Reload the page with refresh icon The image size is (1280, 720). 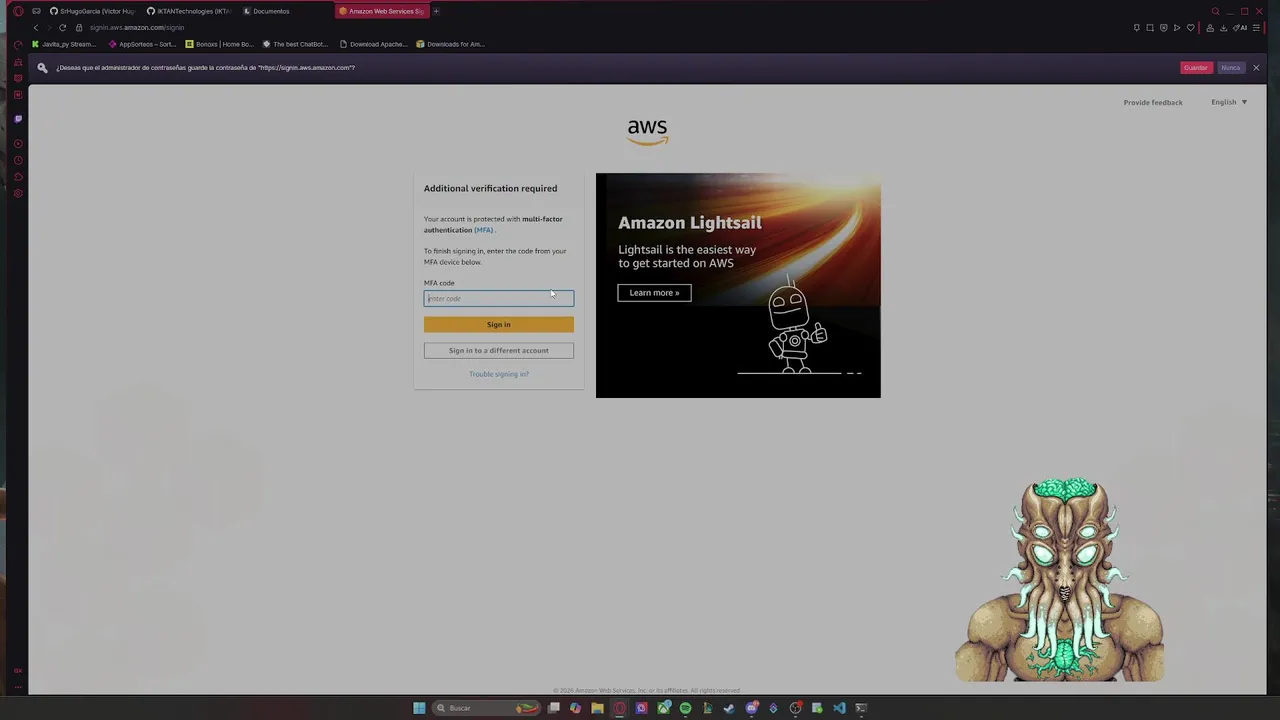(63, 27)
